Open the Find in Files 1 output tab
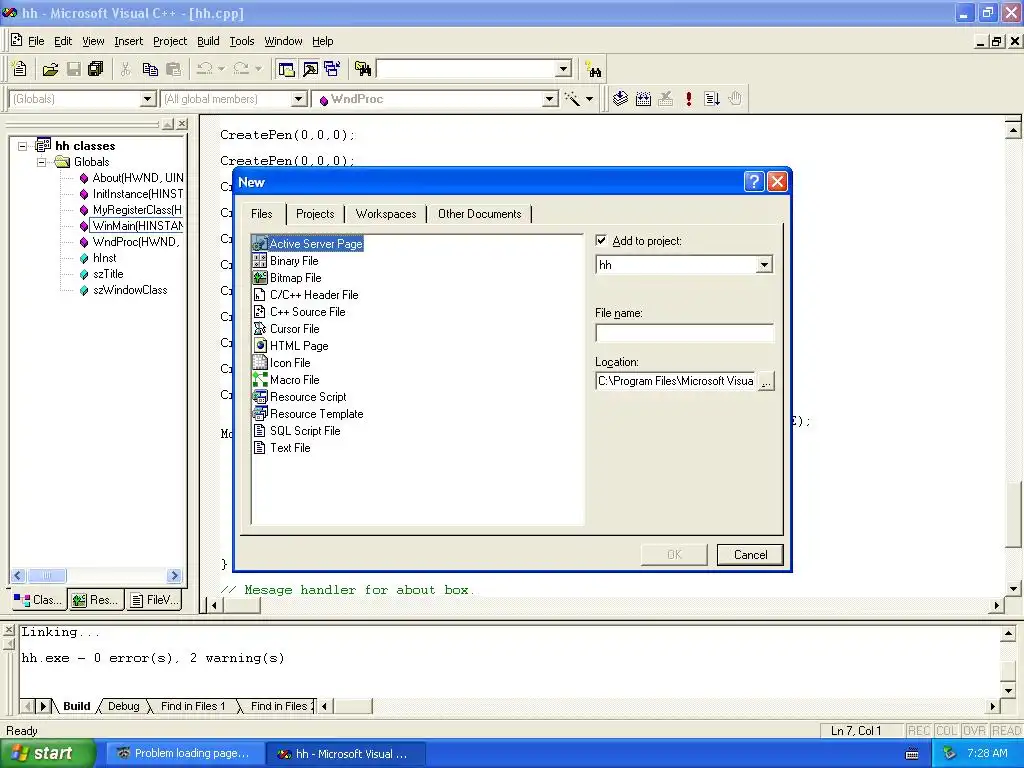Viewport: 1024px width, 768px height. [x=193, y=706]
